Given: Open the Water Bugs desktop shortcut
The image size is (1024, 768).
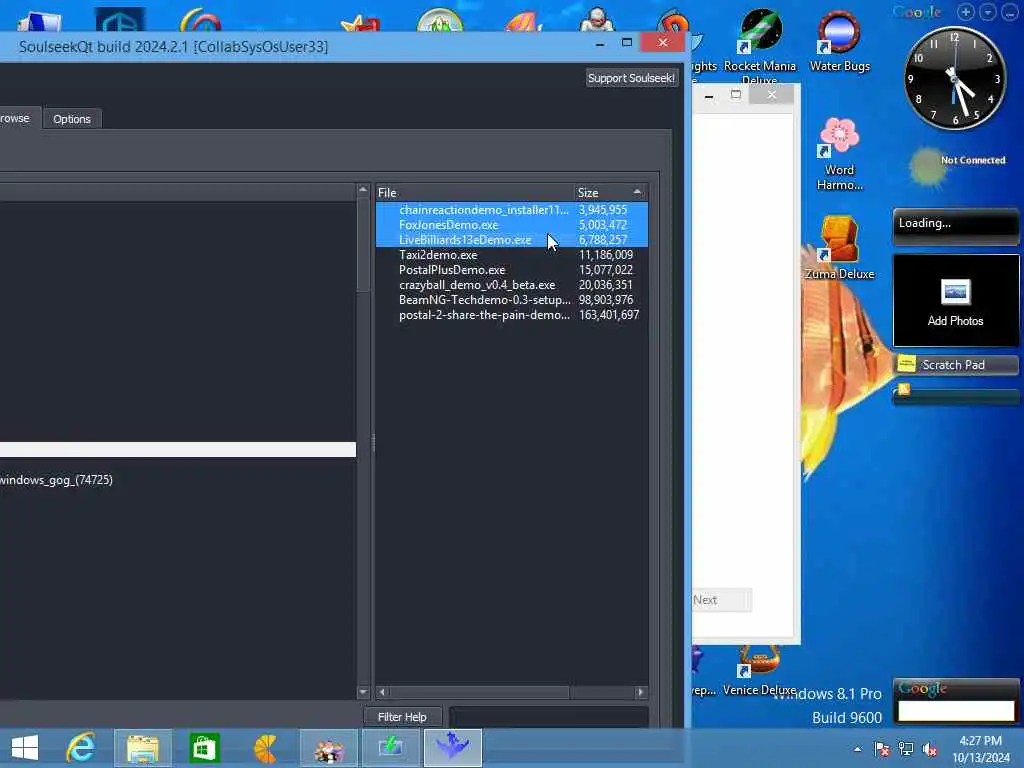Looking at the screenshot, I should coord(839,40).
